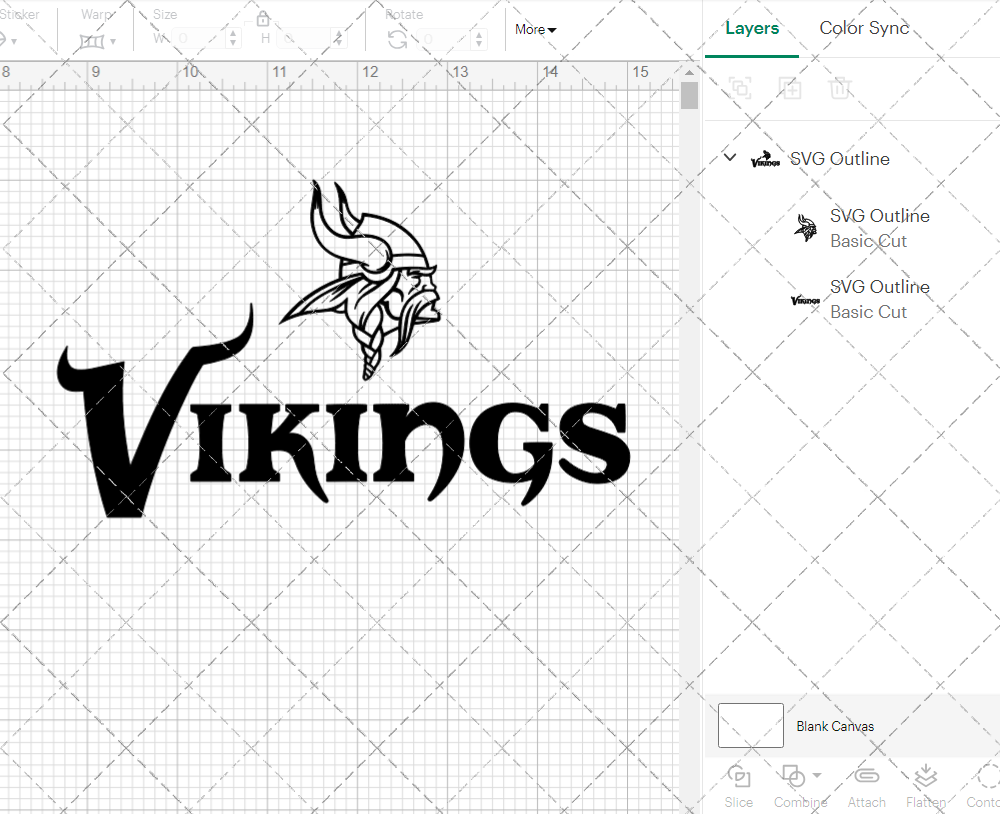Select the Layers tab
Image resolution: width=1000 pixels, height=814 pixels.
coord(752,28)
